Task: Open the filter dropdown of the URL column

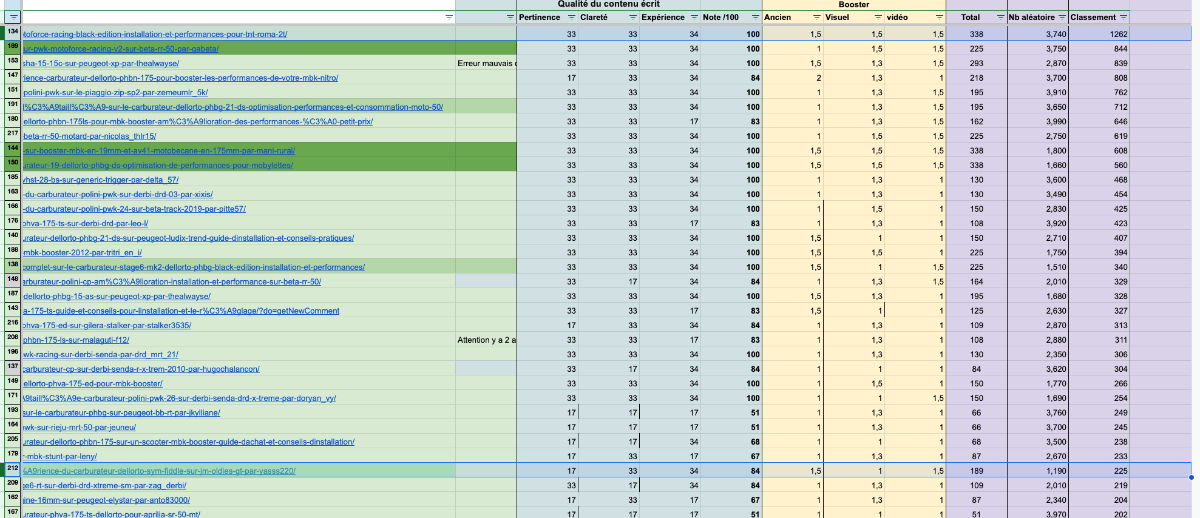Action: [x=447, y=17]
